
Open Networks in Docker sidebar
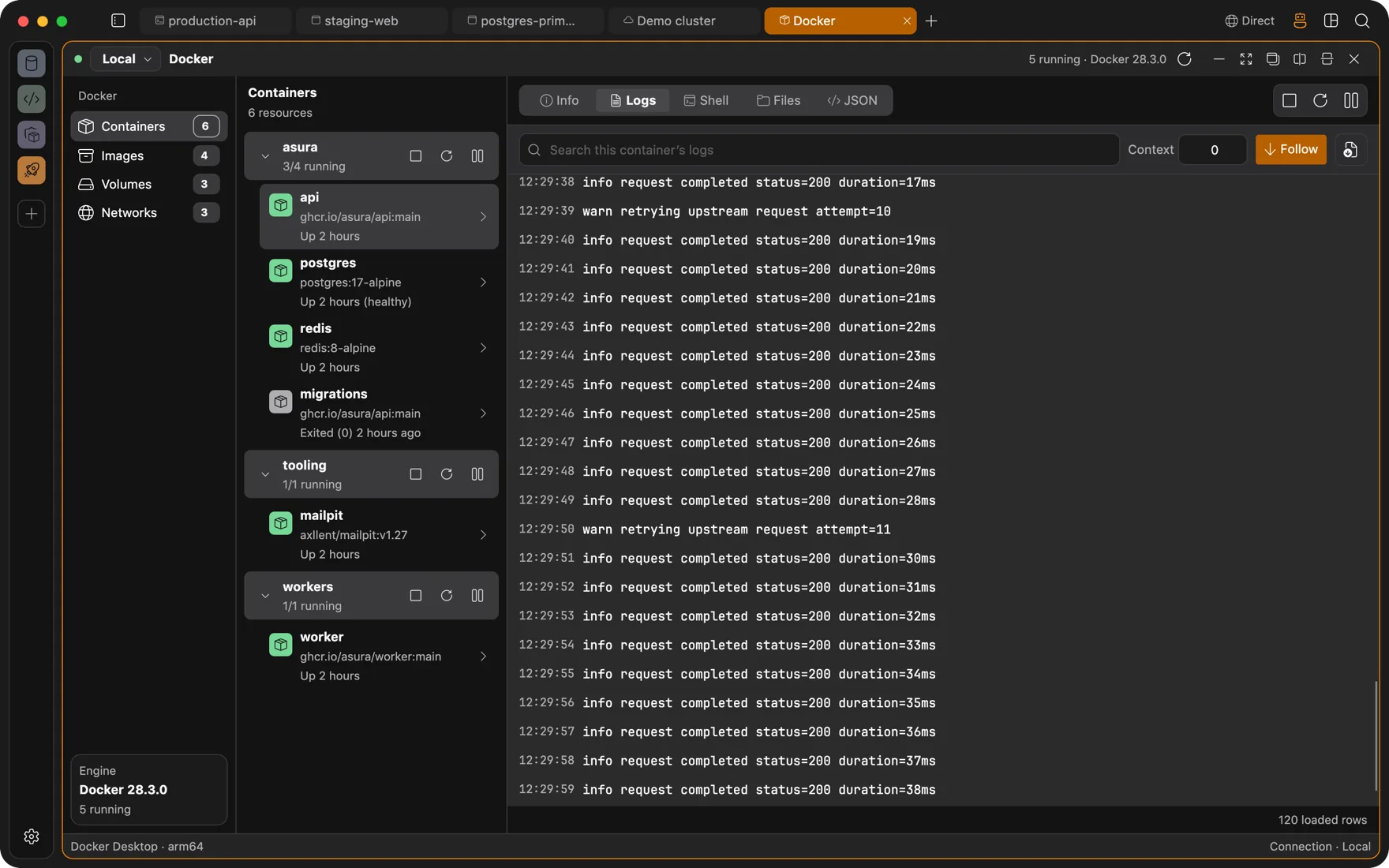[x=148, y=213]
